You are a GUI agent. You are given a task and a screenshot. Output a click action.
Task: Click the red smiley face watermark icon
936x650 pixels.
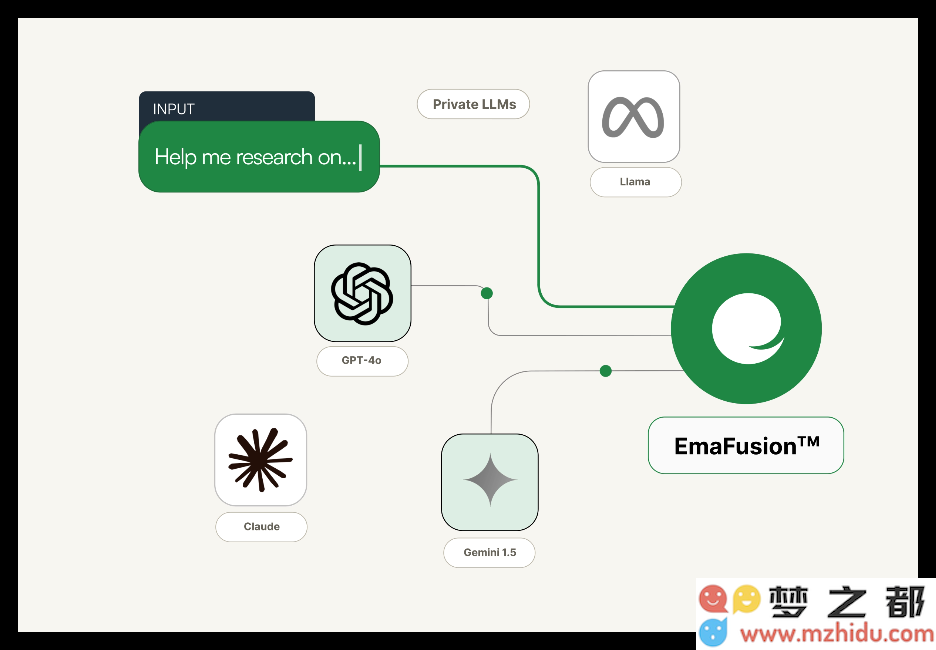(713, 599)
